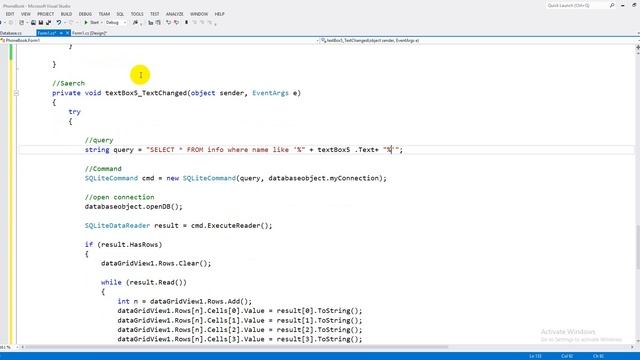The width and height of the screenshot is (640, 360).
Task: Click the databaseobject.openDB(); line
Action: coord(133,207)
